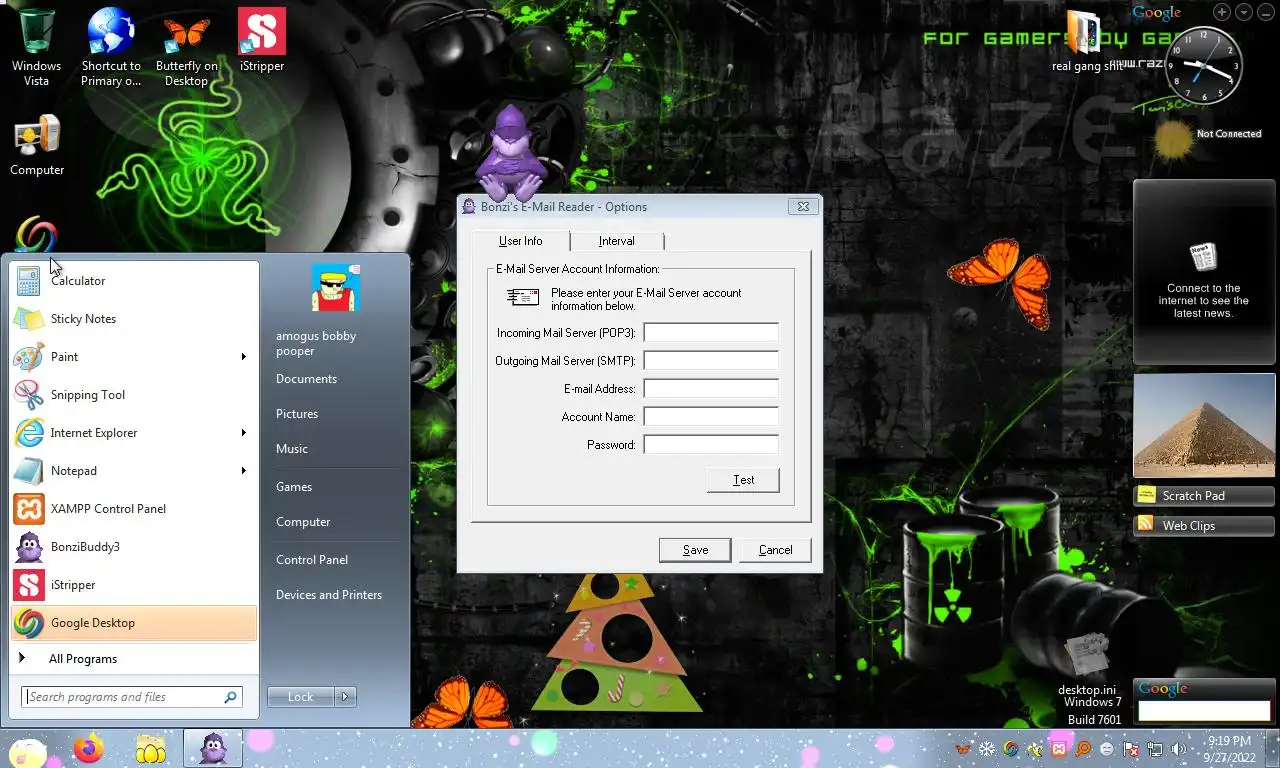Expand the Notepad jump list arrow

click(243, 471)
